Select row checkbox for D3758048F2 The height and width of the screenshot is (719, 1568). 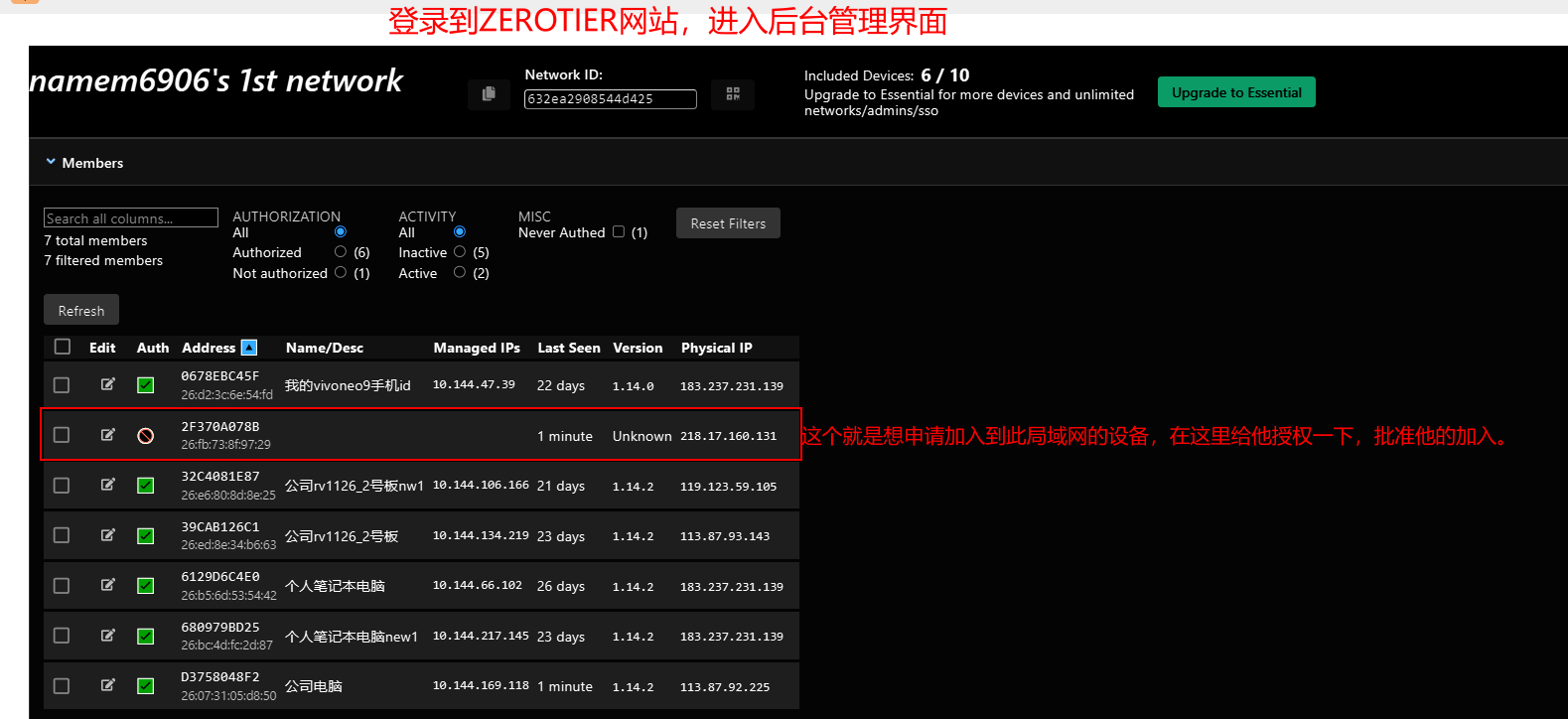point(62,686)
